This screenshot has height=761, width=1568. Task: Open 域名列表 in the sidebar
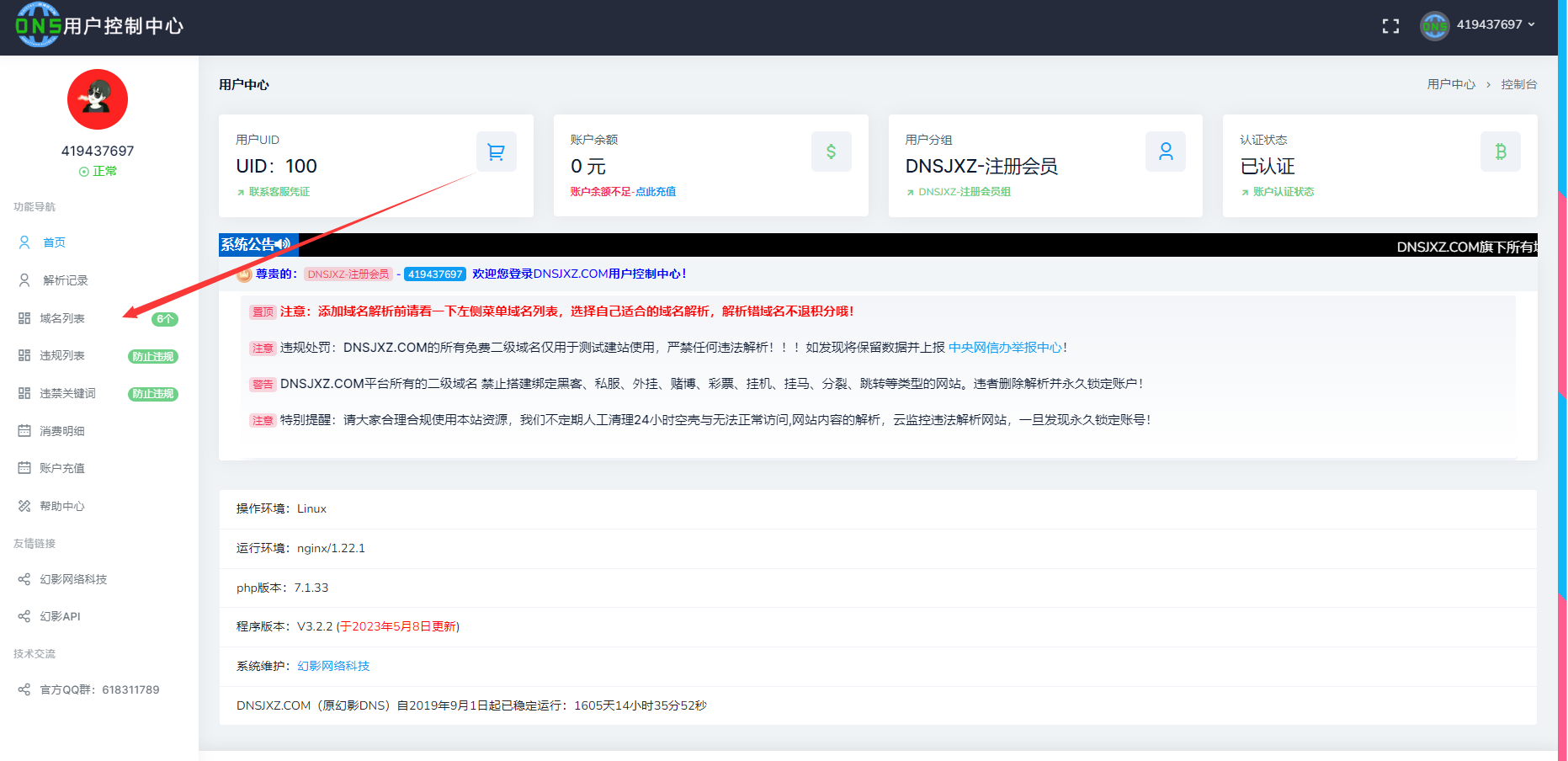[62, 318]
